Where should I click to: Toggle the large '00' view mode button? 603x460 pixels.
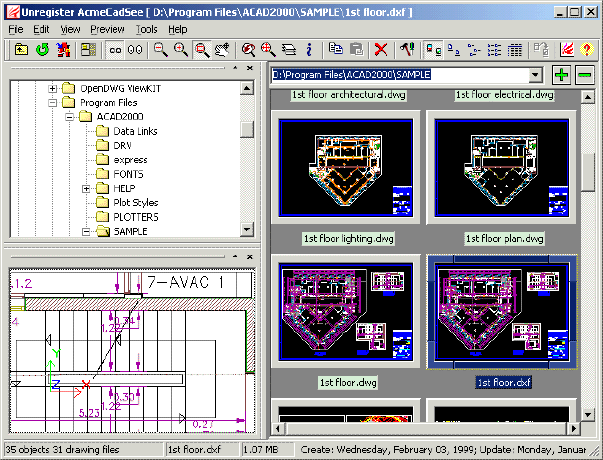tap(135, 50)
